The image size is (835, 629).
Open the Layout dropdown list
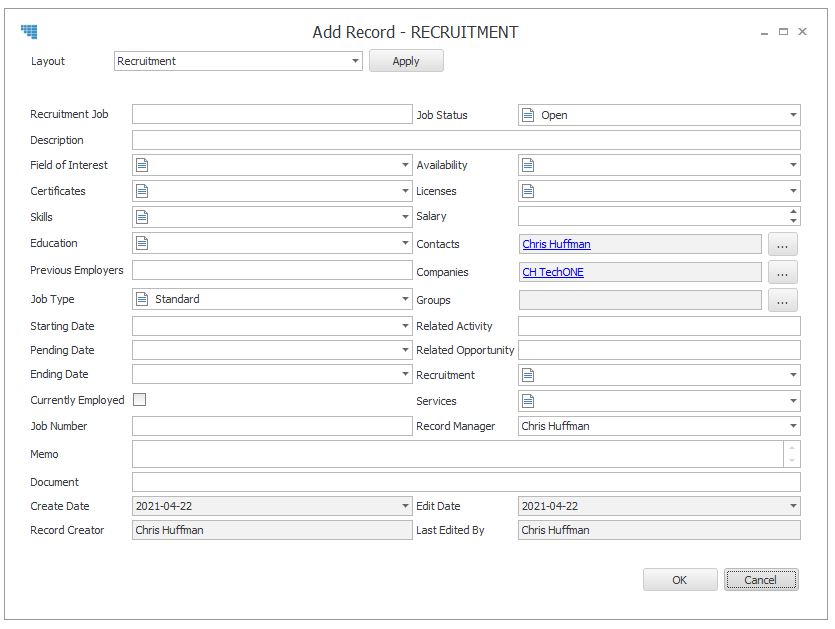[355, 61]
